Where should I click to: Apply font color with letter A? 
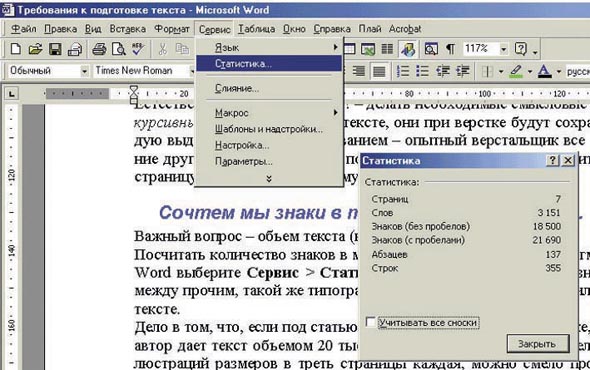[x=544, y=71]
